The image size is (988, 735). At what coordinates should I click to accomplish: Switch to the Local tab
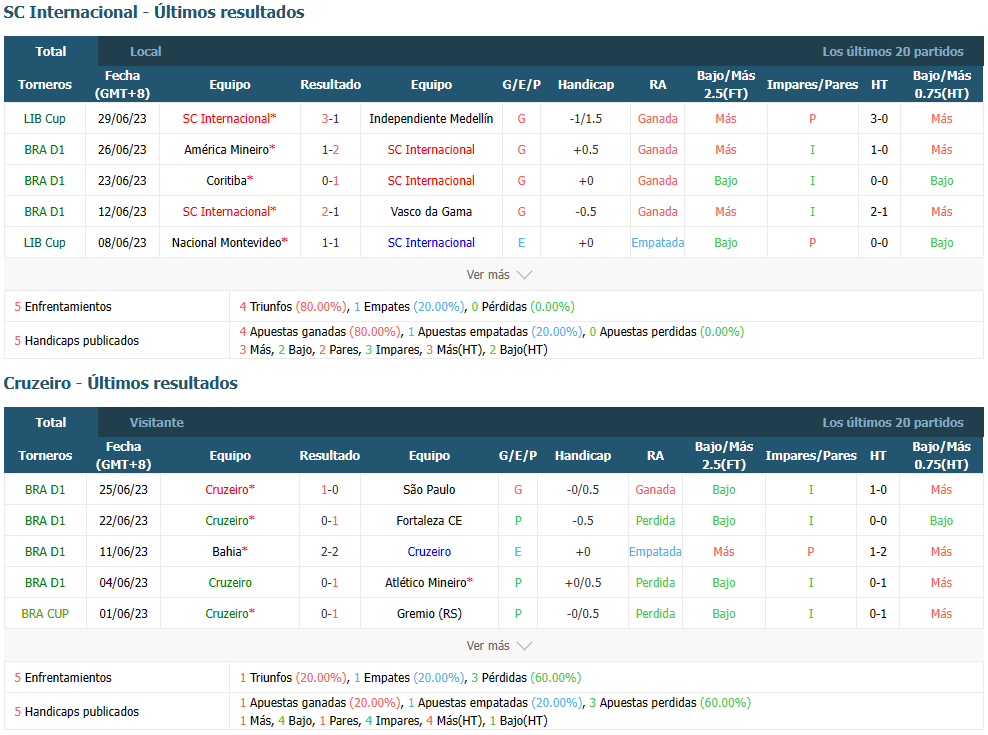(x=146, y=52)
